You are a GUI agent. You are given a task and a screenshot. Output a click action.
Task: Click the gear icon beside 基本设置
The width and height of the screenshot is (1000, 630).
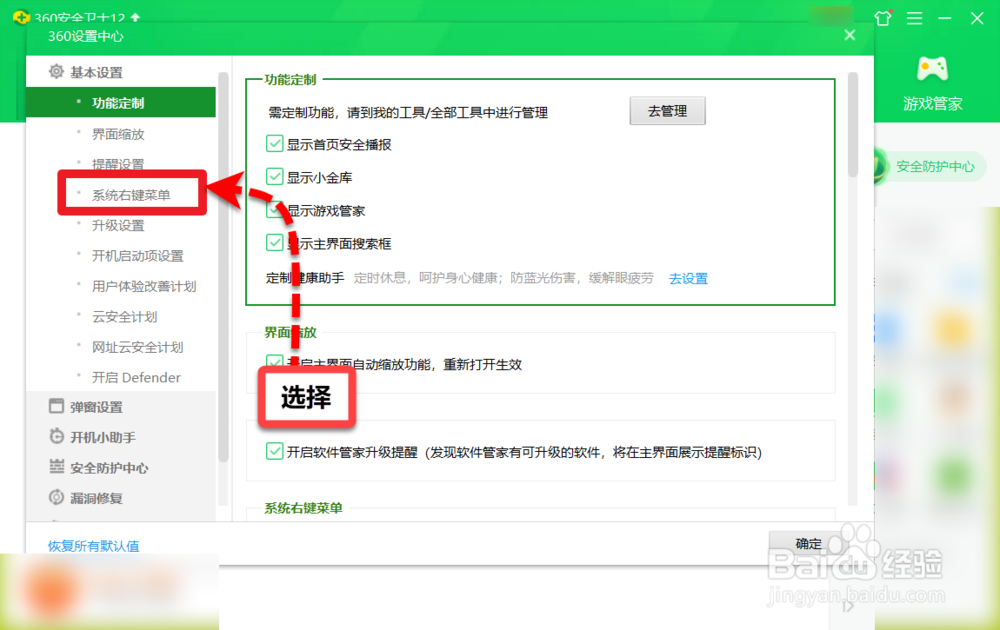[x=56, y=71]
